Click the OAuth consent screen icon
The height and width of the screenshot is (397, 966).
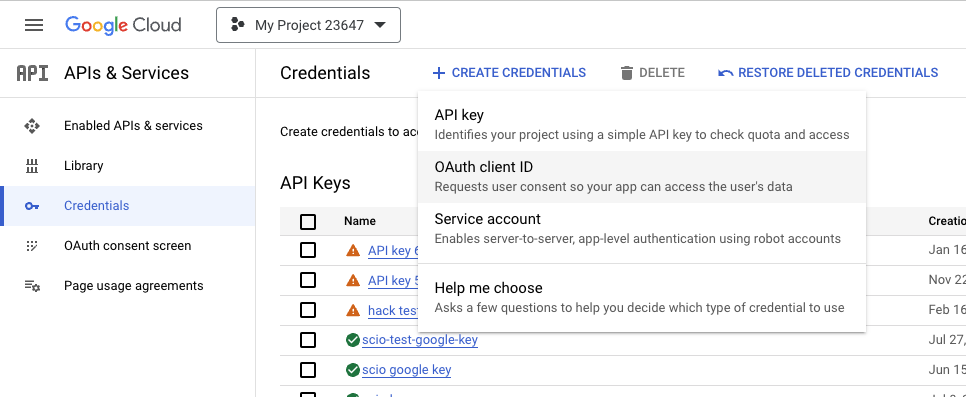32,246
